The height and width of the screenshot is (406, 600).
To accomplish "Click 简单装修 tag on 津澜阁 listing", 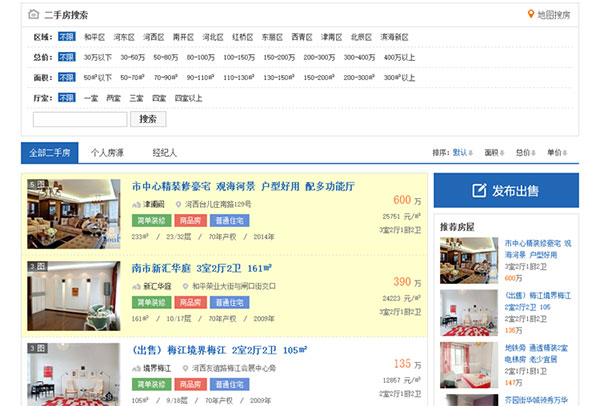I will click(x=152, y=220).
